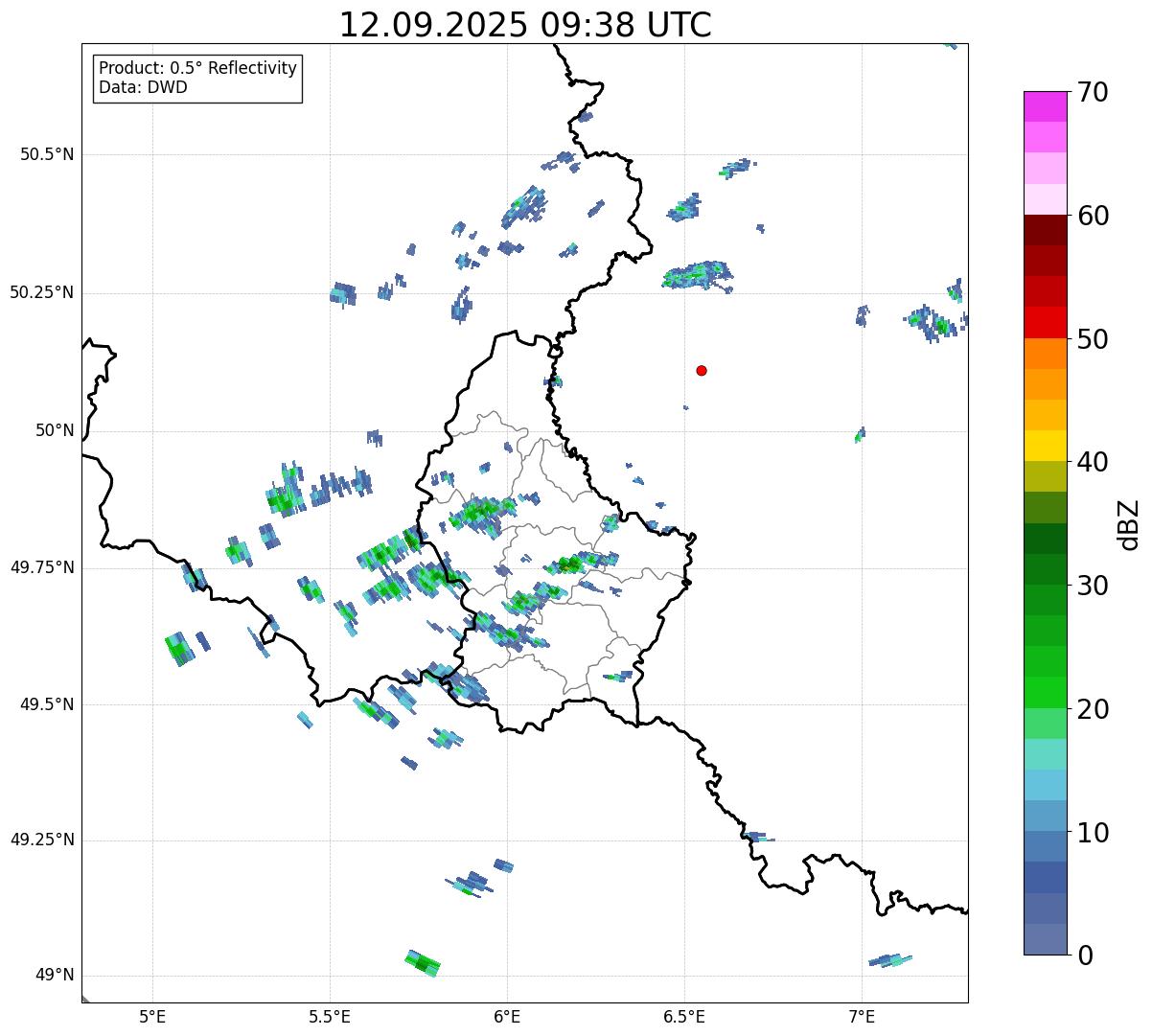Click the colorbar '60' tick label
Screen dimensions: 1152x1036
coord(1092,216)
